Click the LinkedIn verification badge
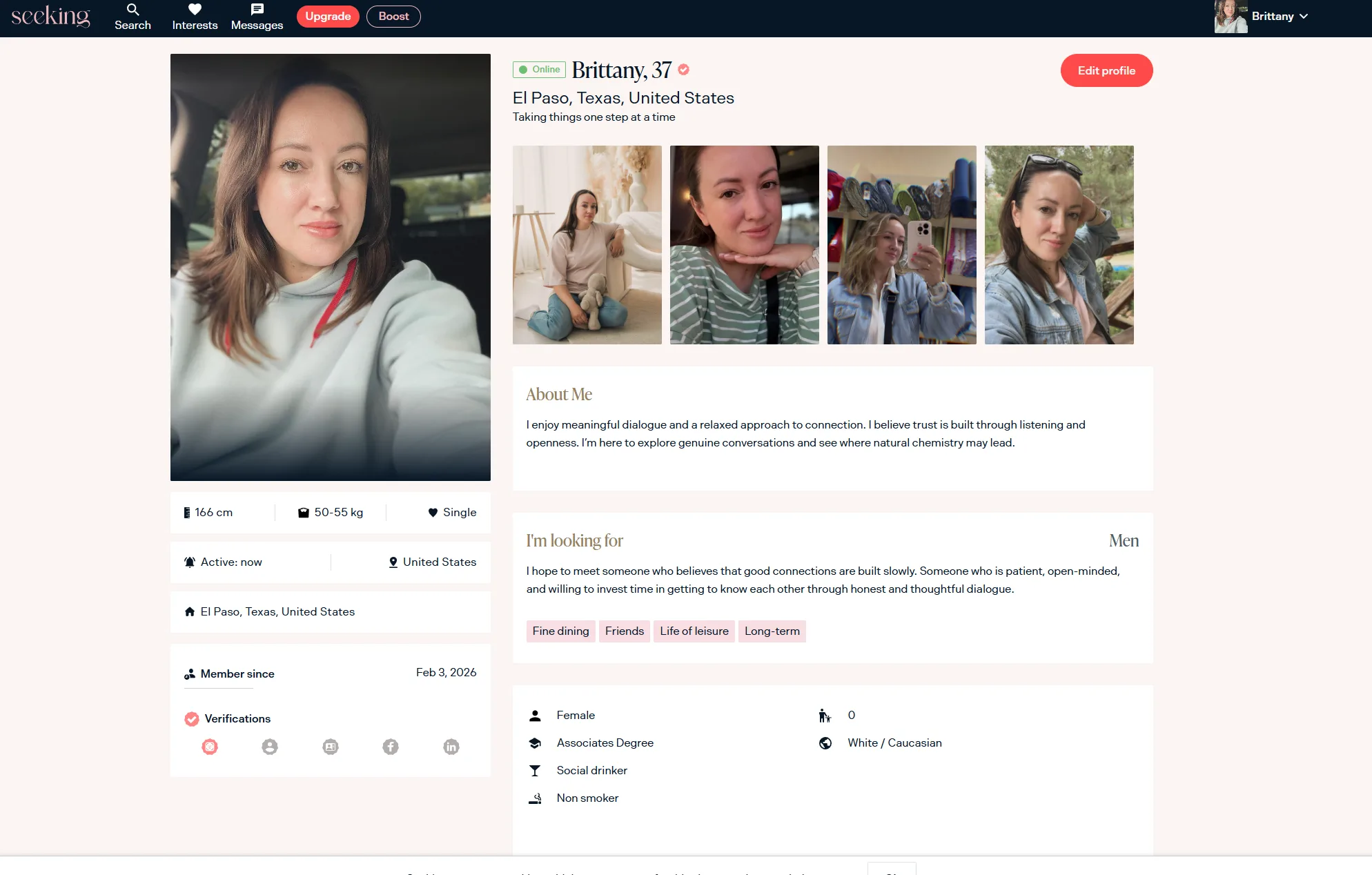The image size is (1372, 875). tap(451, 747)
